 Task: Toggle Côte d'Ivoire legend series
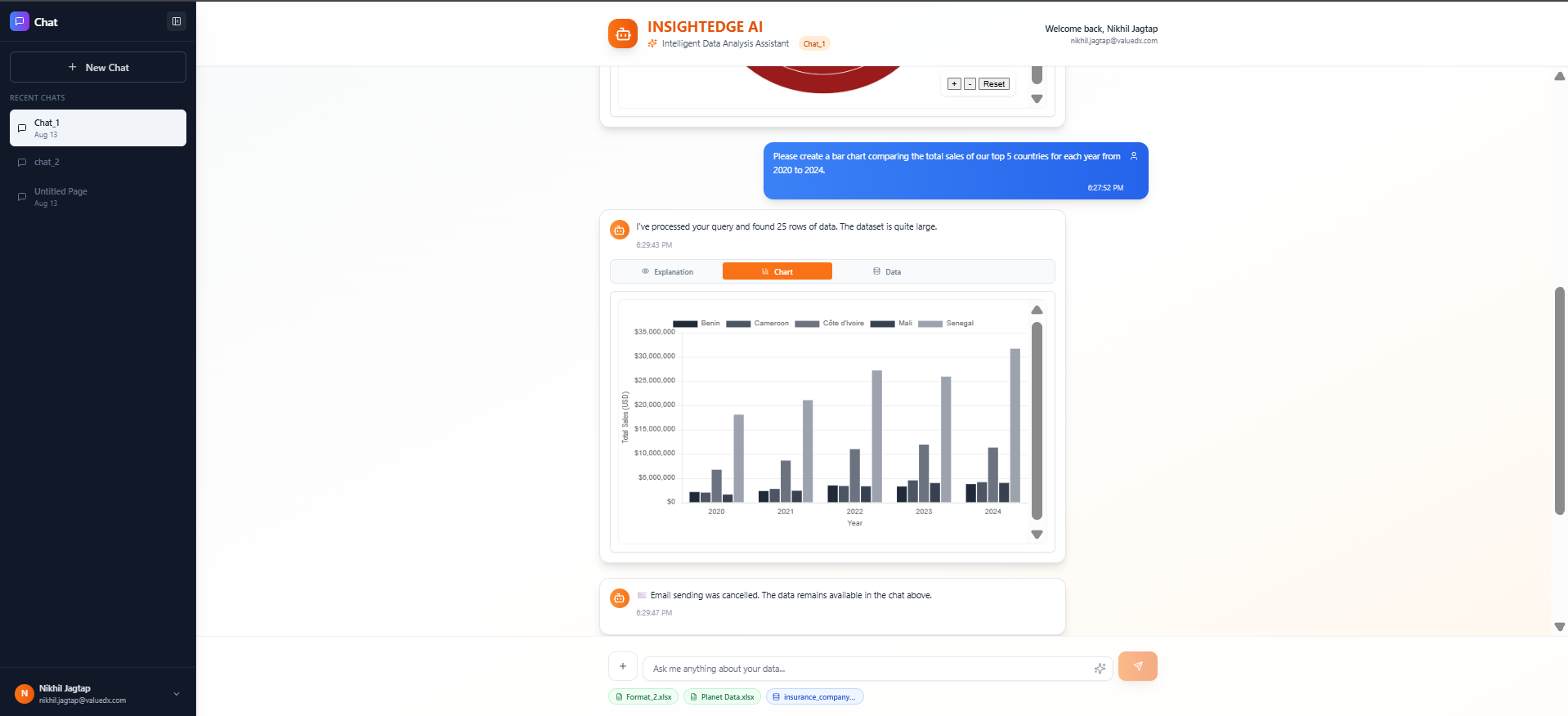tap(829, 324)
